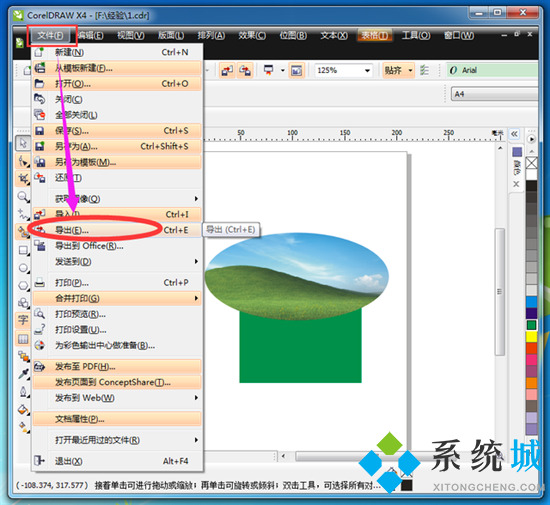Pick the yellow swatch in palette

[x=531, y=337]
